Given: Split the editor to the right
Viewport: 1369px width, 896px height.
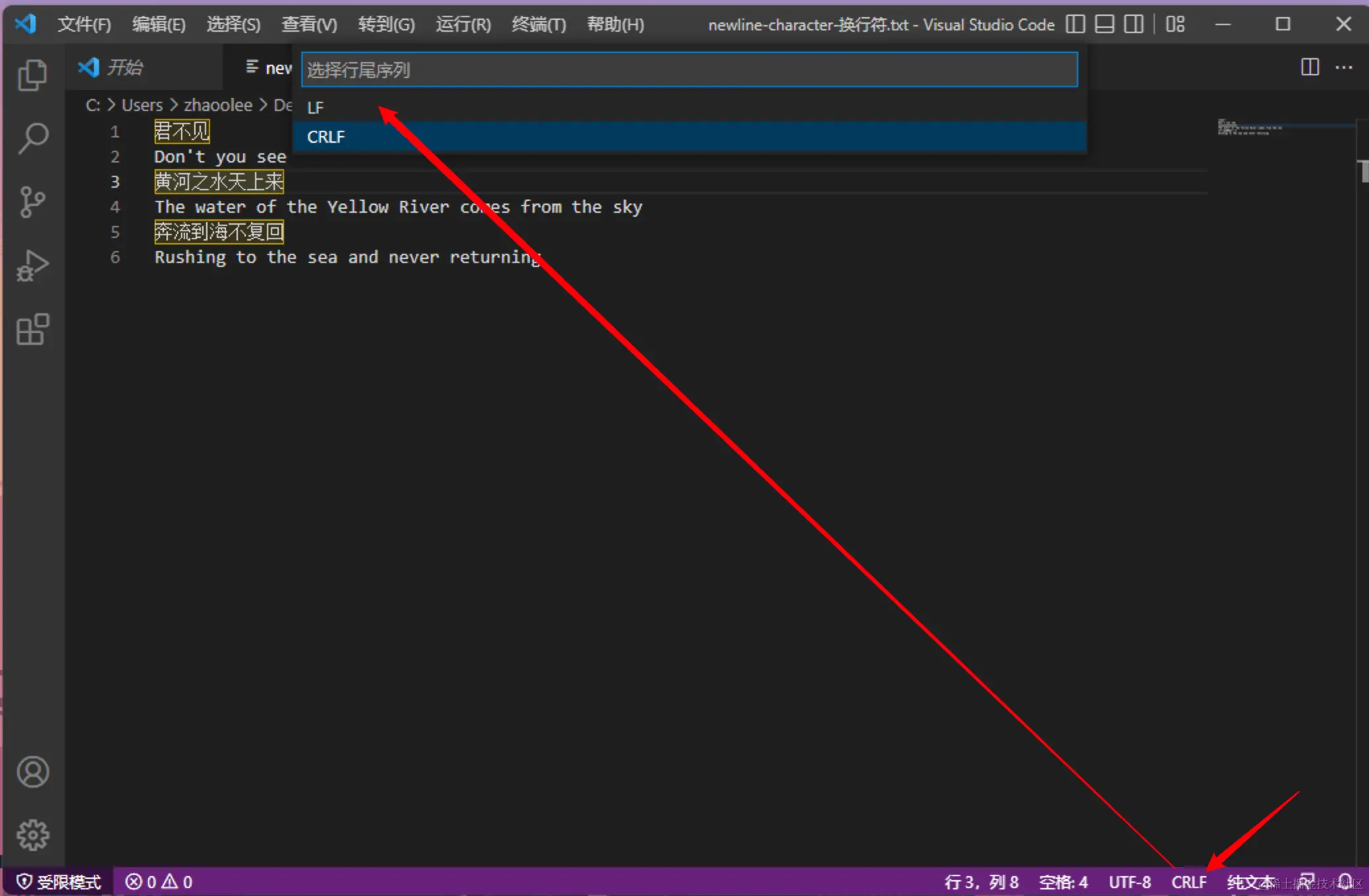Looking at the screenshot, I should [x=1310, y=67].
